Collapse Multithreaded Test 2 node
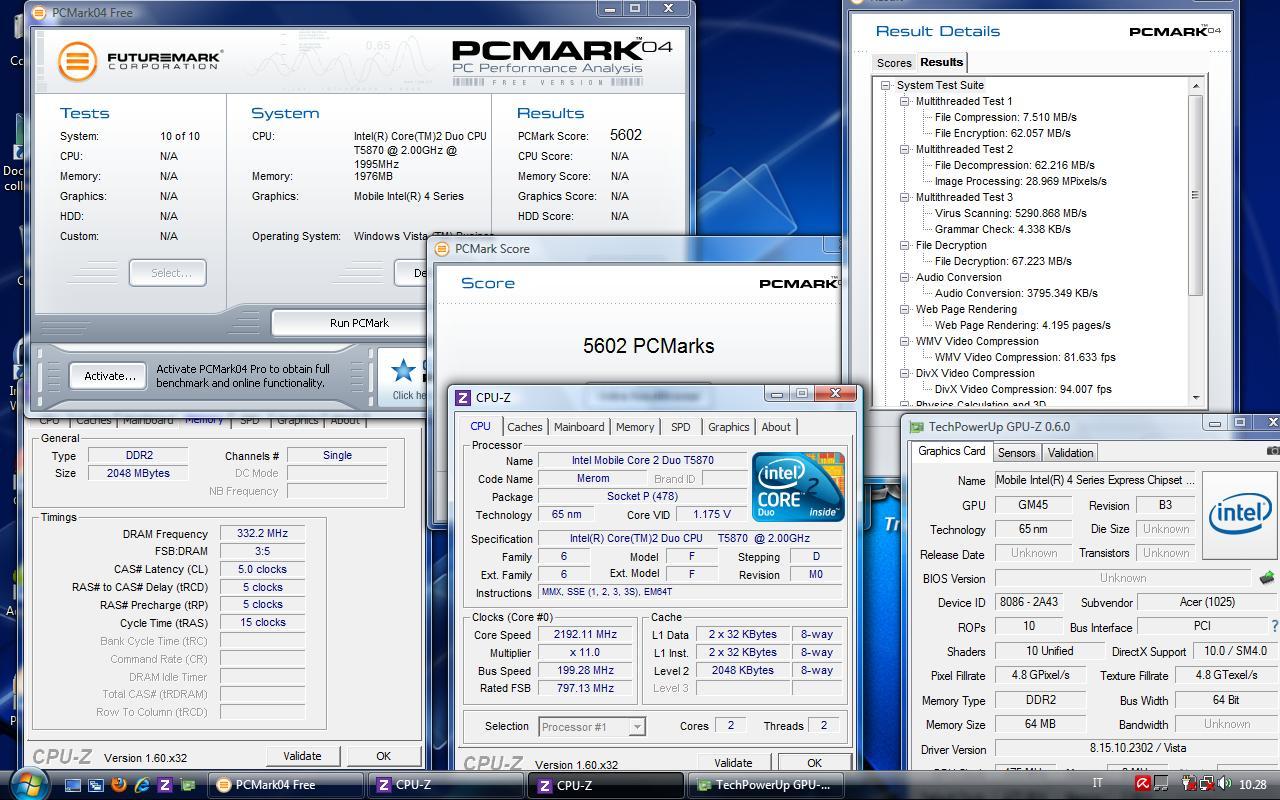This screenshot has height=800, width=1280. click(x=904, y=149)
